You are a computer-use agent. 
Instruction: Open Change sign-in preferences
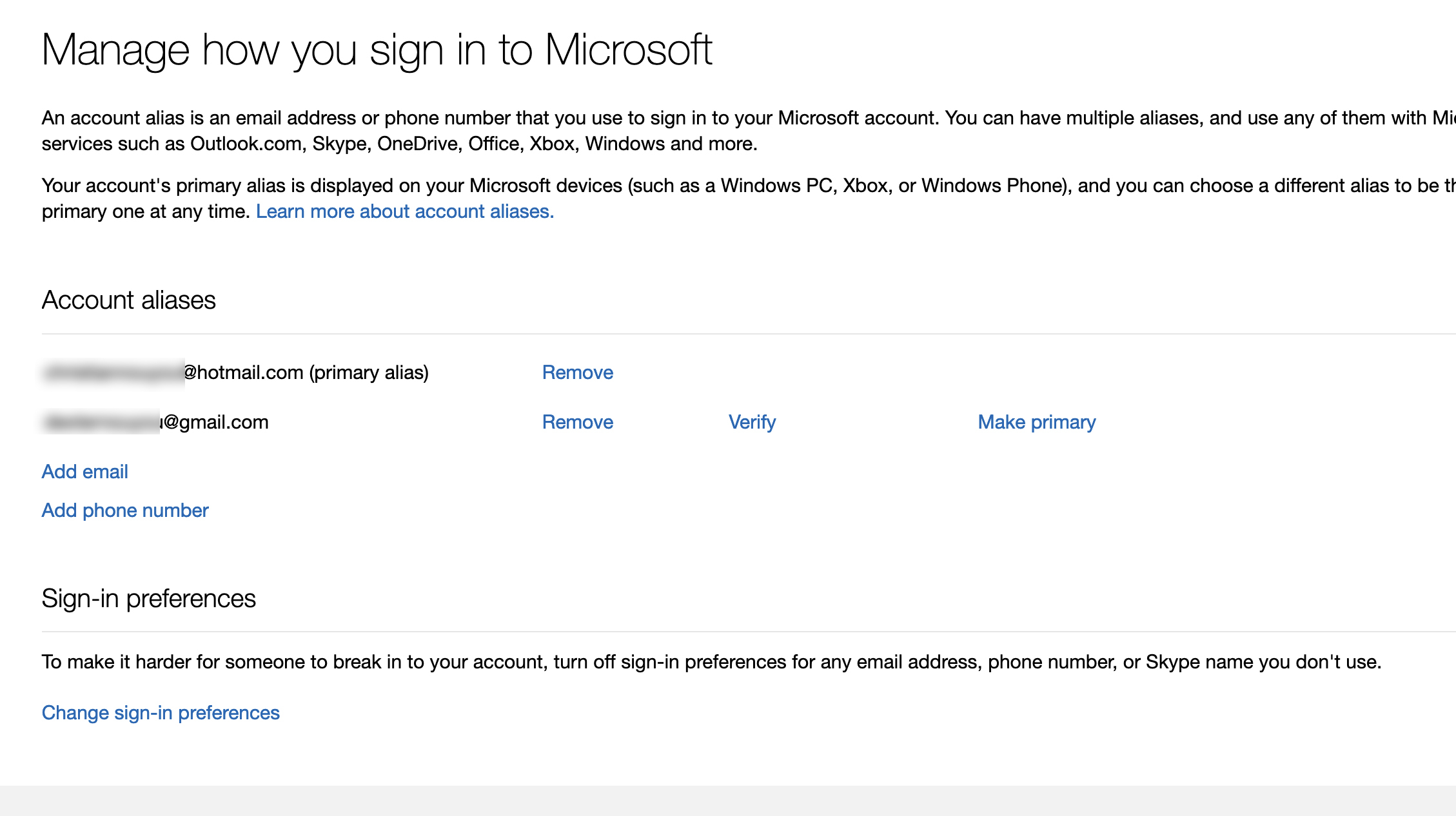pyautogui.click(x=161, y=712)
